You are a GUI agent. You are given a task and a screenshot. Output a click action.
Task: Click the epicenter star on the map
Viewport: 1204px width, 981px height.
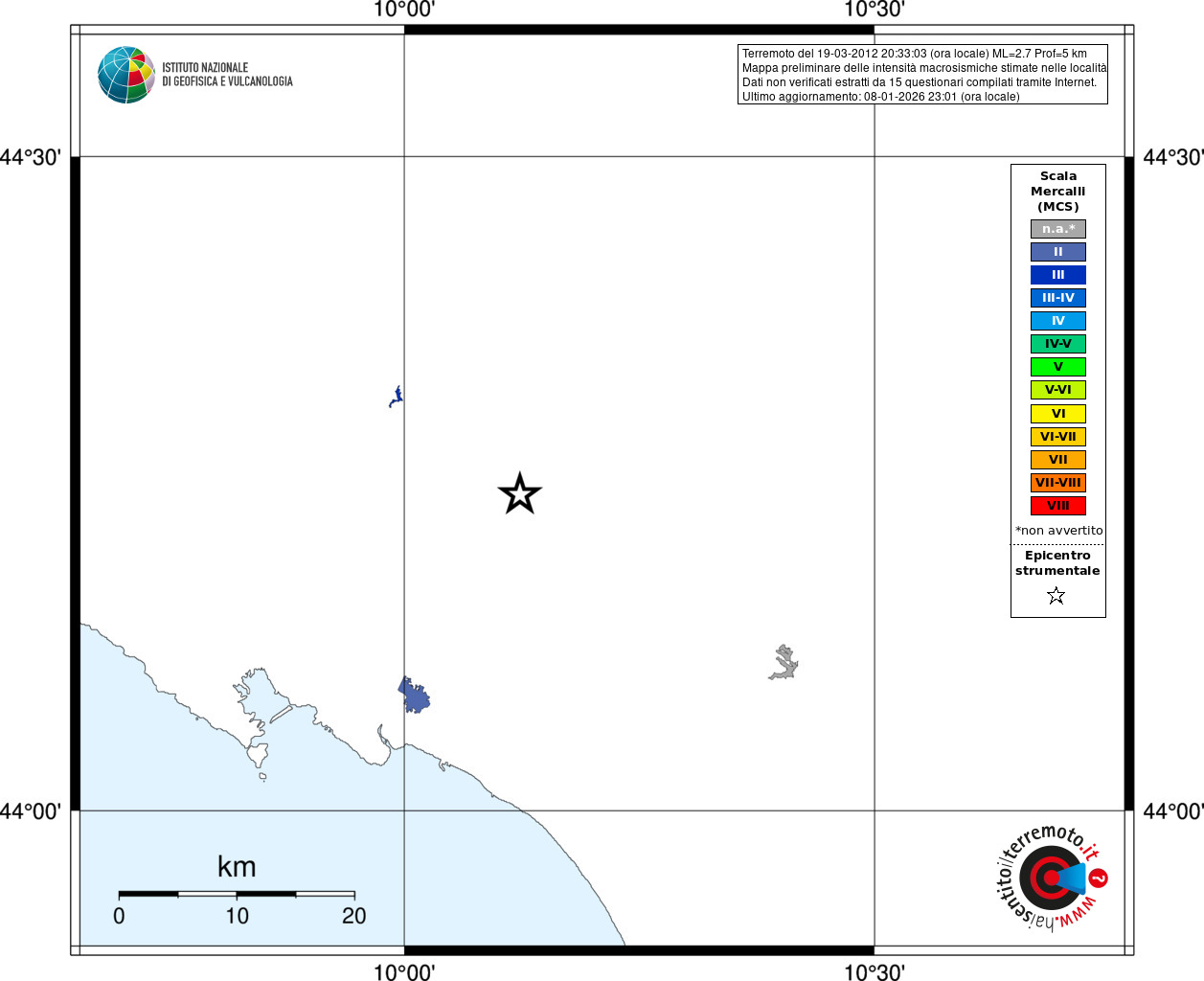pyautogui.click(x=520, y=493)
